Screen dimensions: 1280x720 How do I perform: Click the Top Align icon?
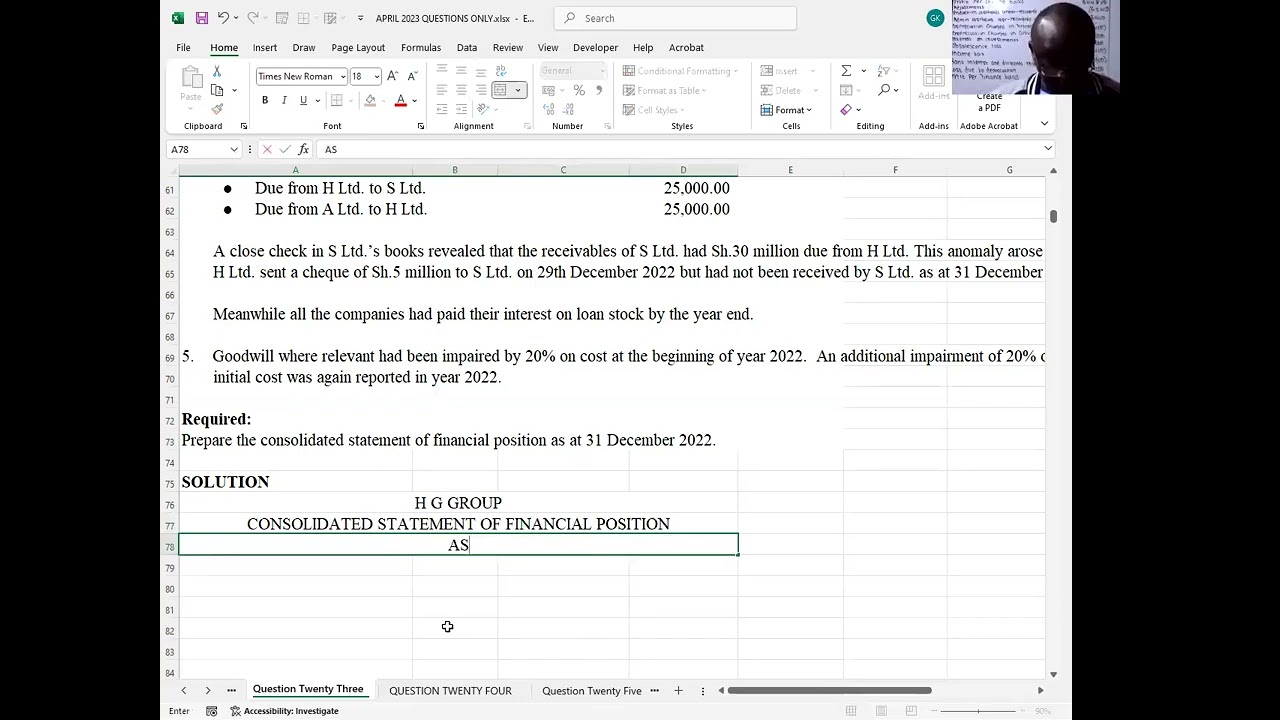[x=442, y=71]
